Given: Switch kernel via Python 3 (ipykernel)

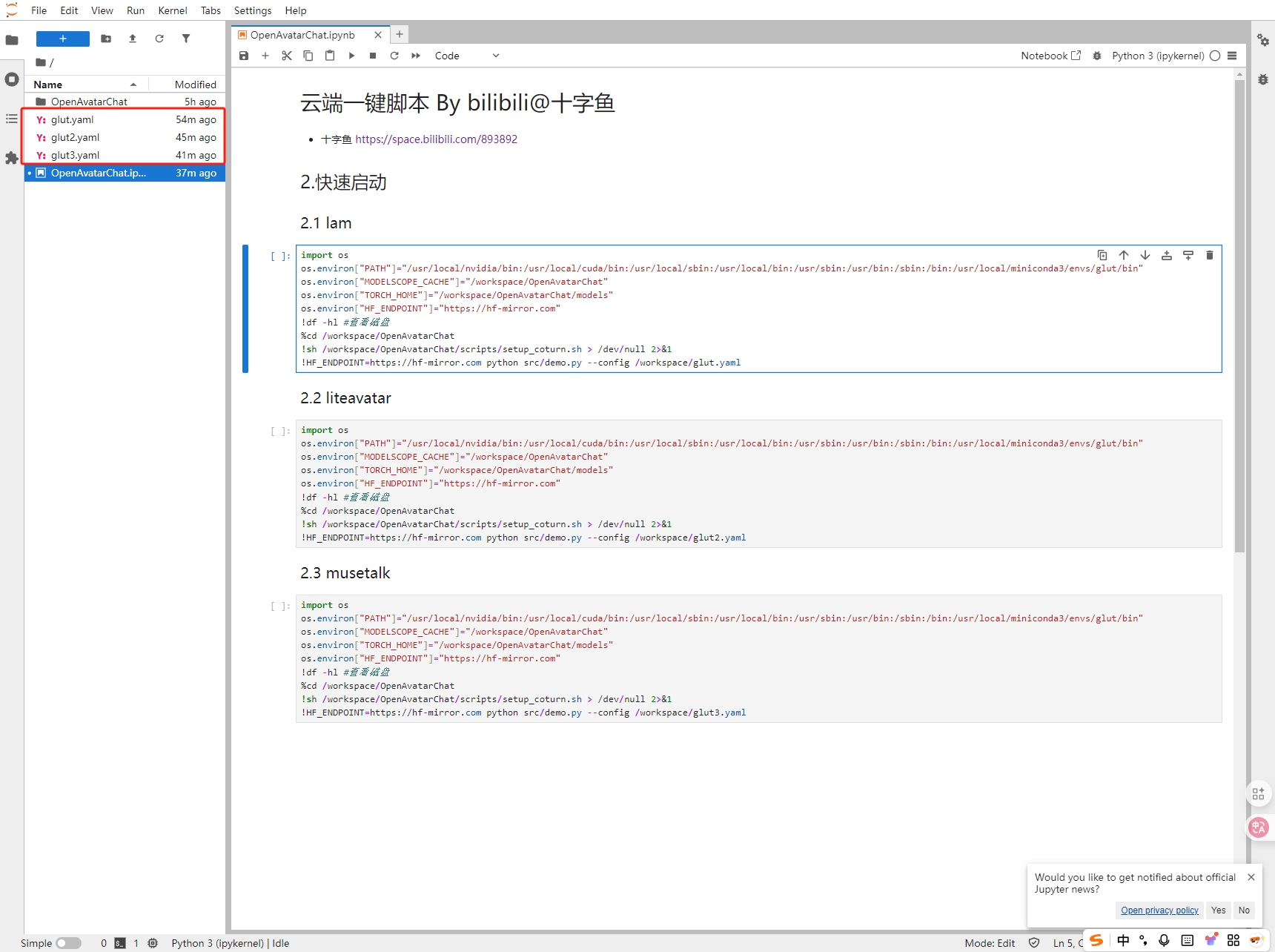Looking at the screenshot, I should point(1158,56).
